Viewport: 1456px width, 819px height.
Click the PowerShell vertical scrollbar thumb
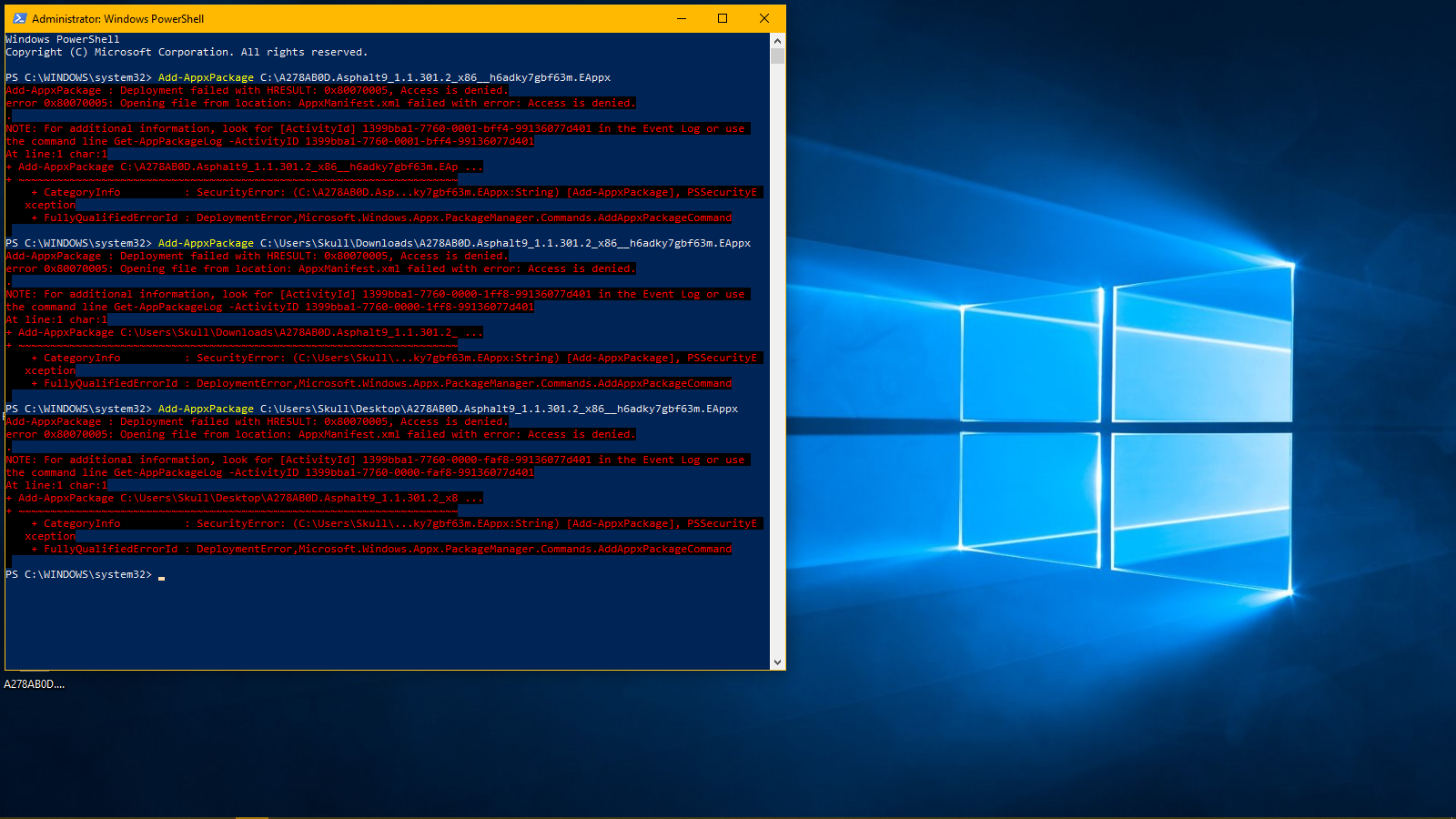click(777, 56)
